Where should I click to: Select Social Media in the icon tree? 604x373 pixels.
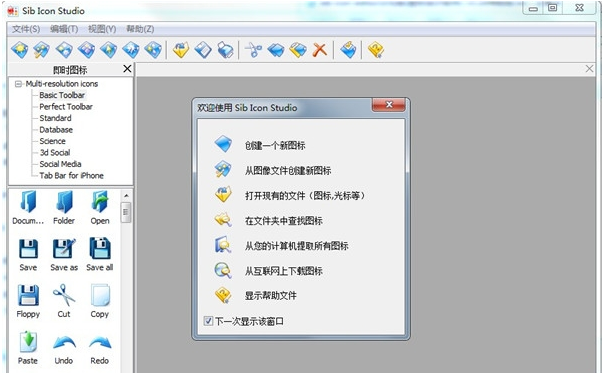point(60,164)
